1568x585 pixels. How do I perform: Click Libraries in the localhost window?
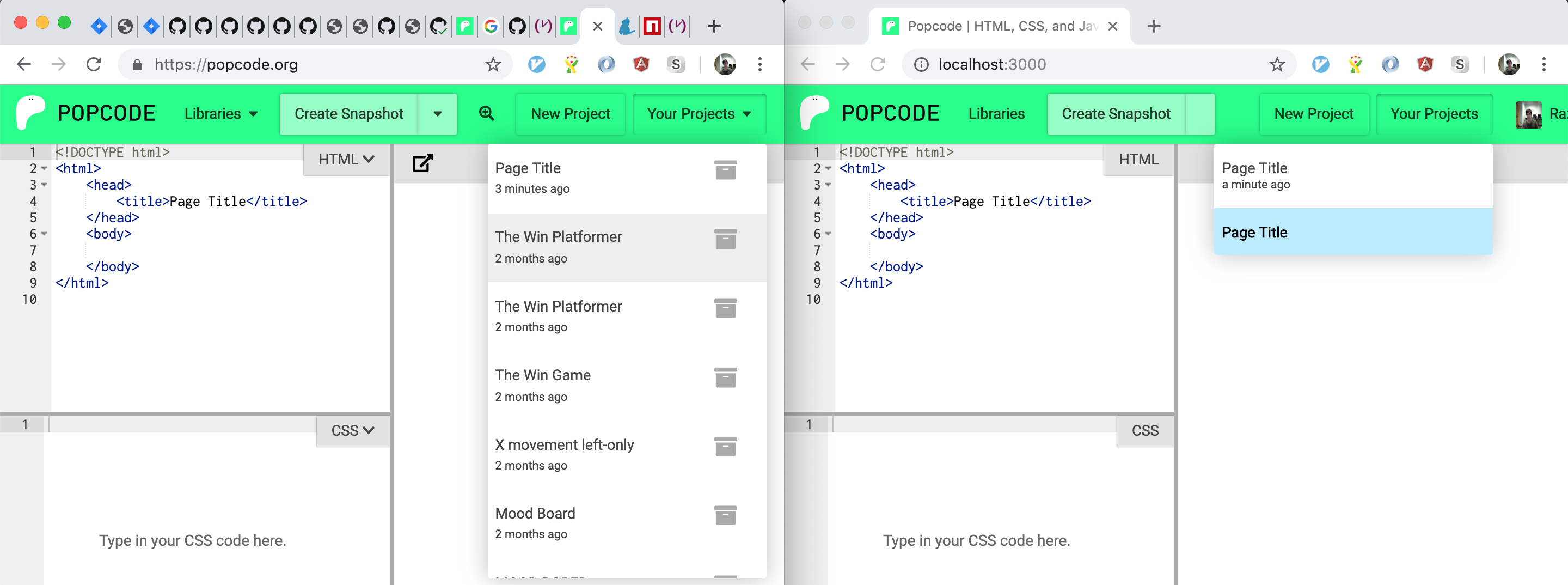996,114
